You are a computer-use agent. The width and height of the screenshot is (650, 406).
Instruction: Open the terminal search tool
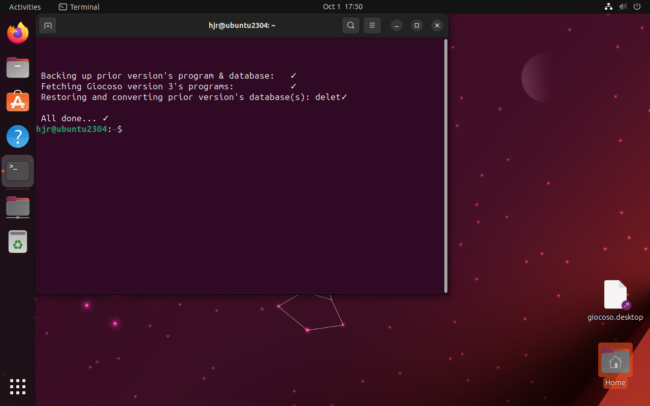tap(351, 25)
